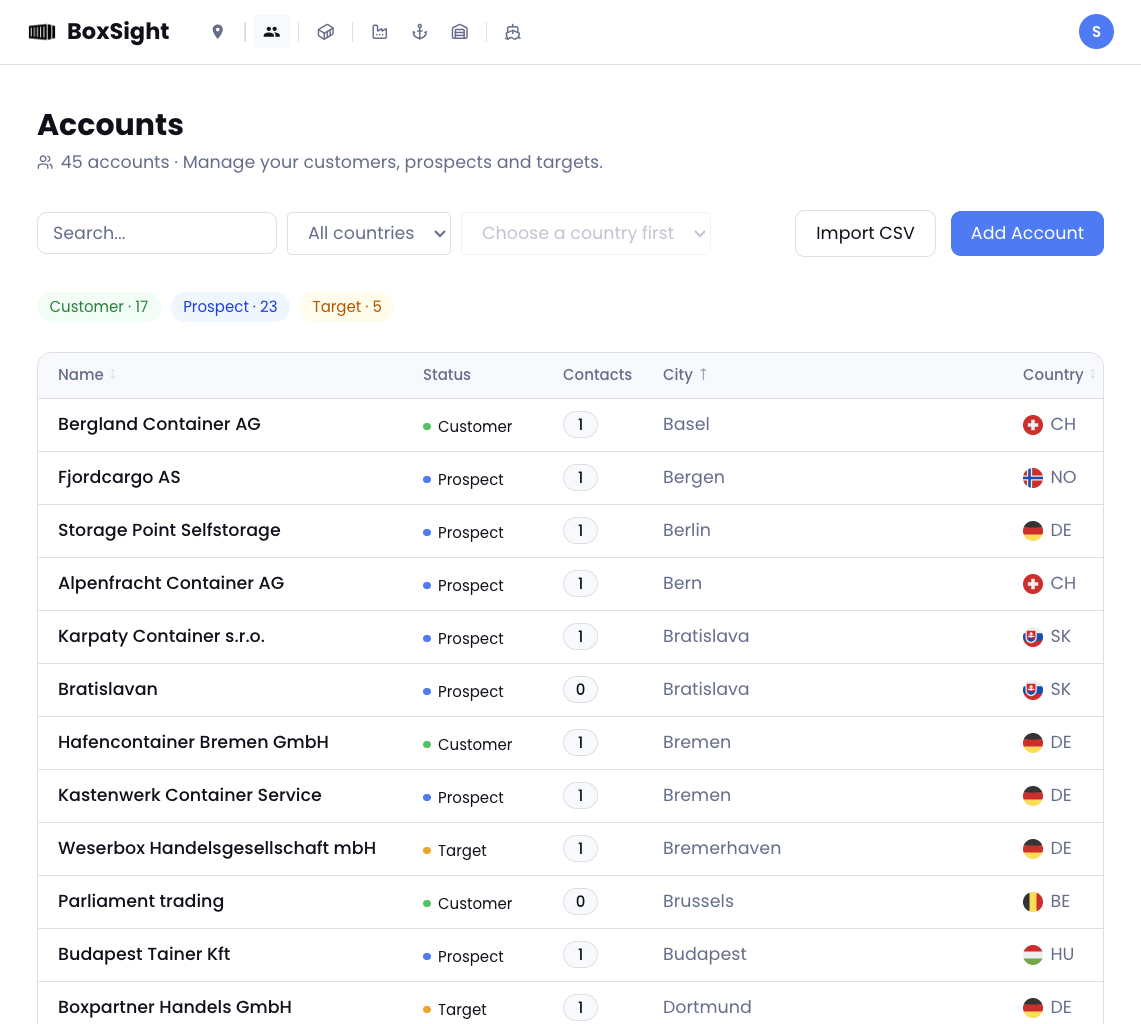Click Norway flag in Fjordcargo AS row

pyautogui.click(x=1033, y=478)
